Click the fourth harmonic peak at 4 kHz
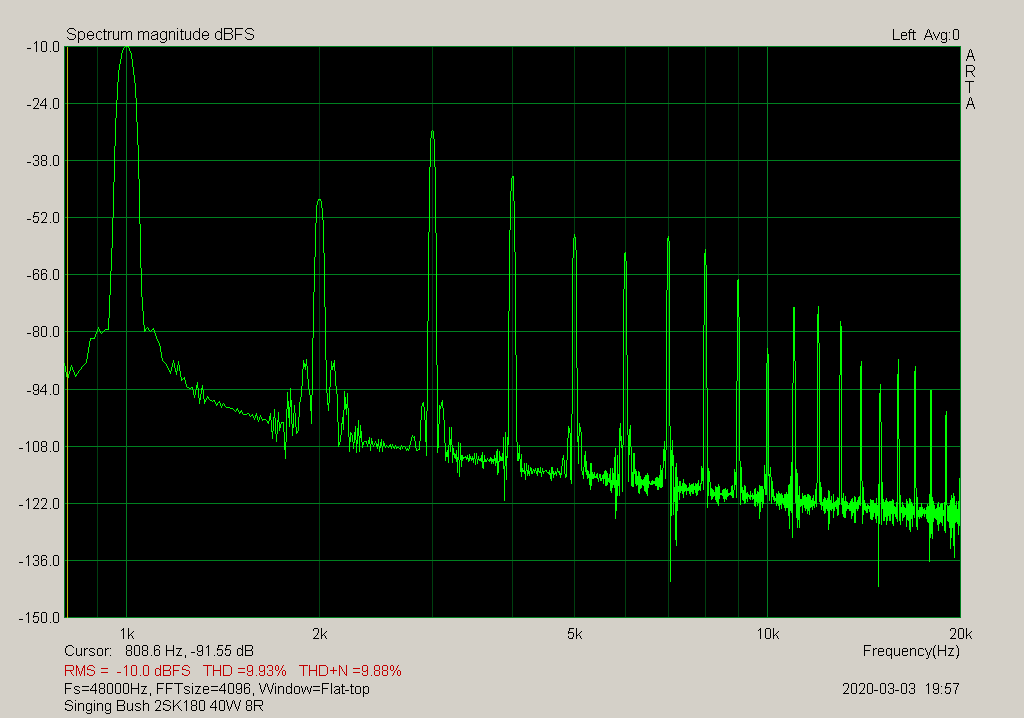The height and width of the screenshot is (718, 1024). tap(513, 178)
